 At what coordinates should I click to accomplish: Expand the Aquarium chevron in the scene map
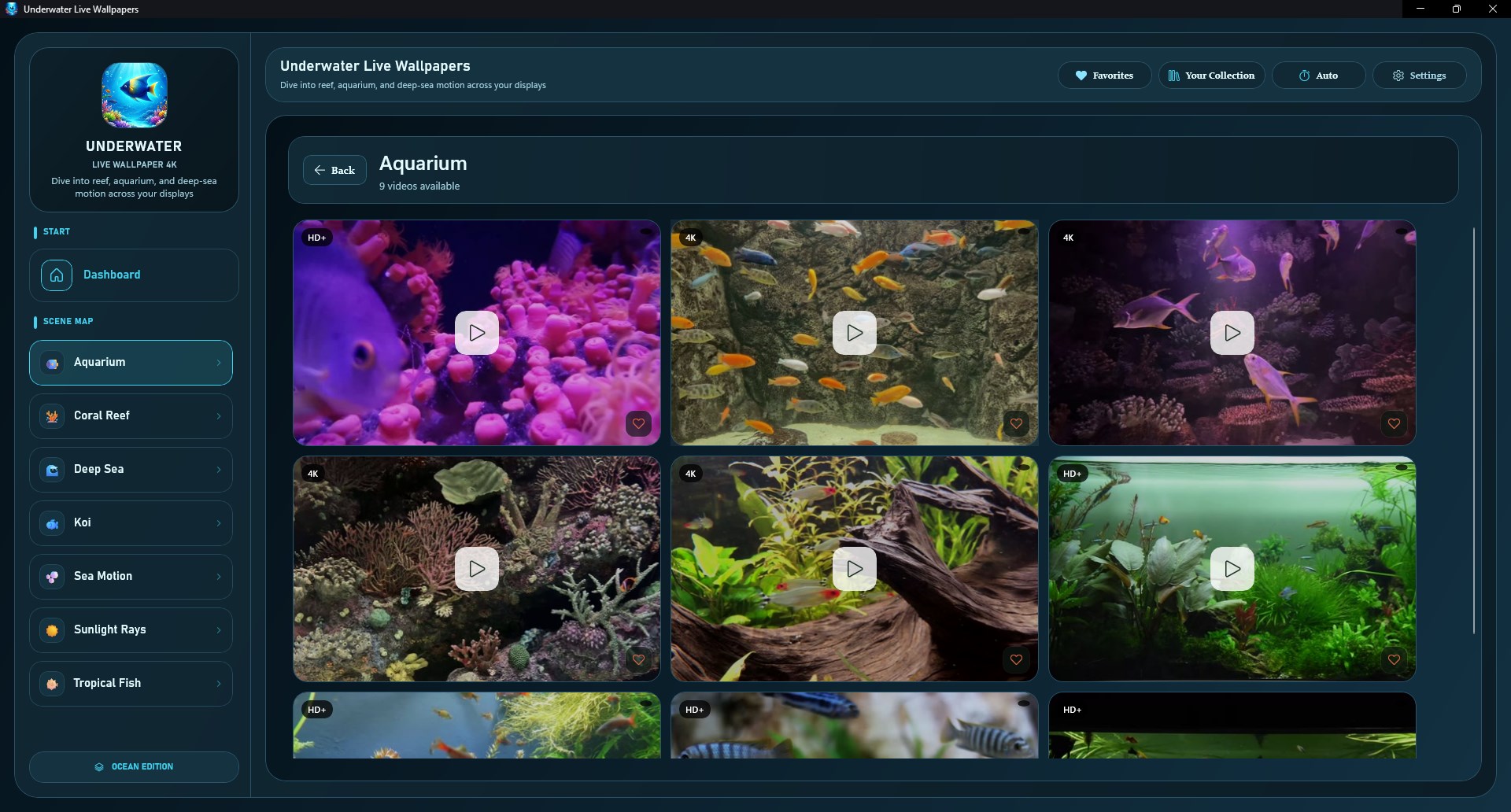pyautogui.click(x=219, y=363)
